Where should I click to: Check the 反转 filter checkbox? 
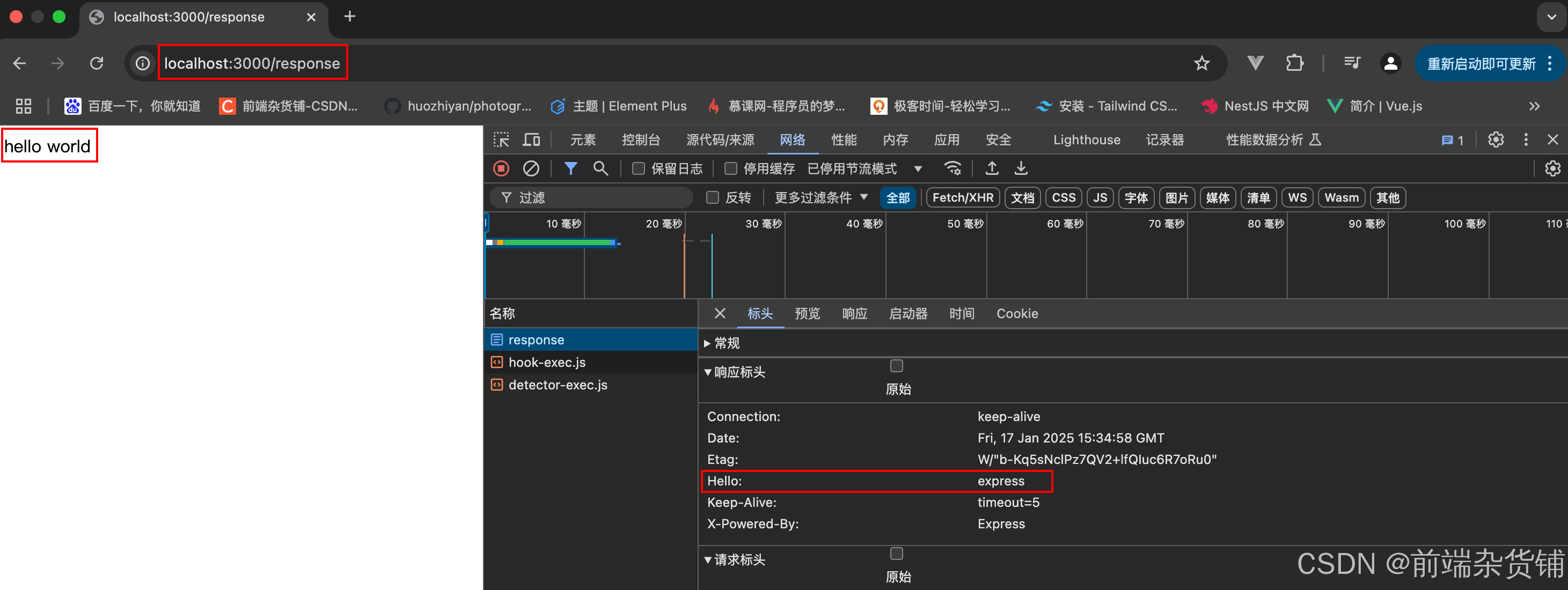[712, 198]
